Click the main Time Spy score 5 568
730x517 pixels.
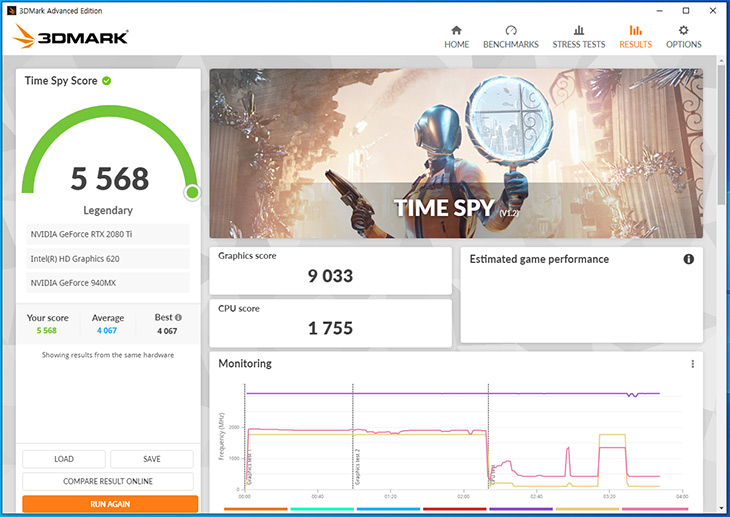pos(110,178)
